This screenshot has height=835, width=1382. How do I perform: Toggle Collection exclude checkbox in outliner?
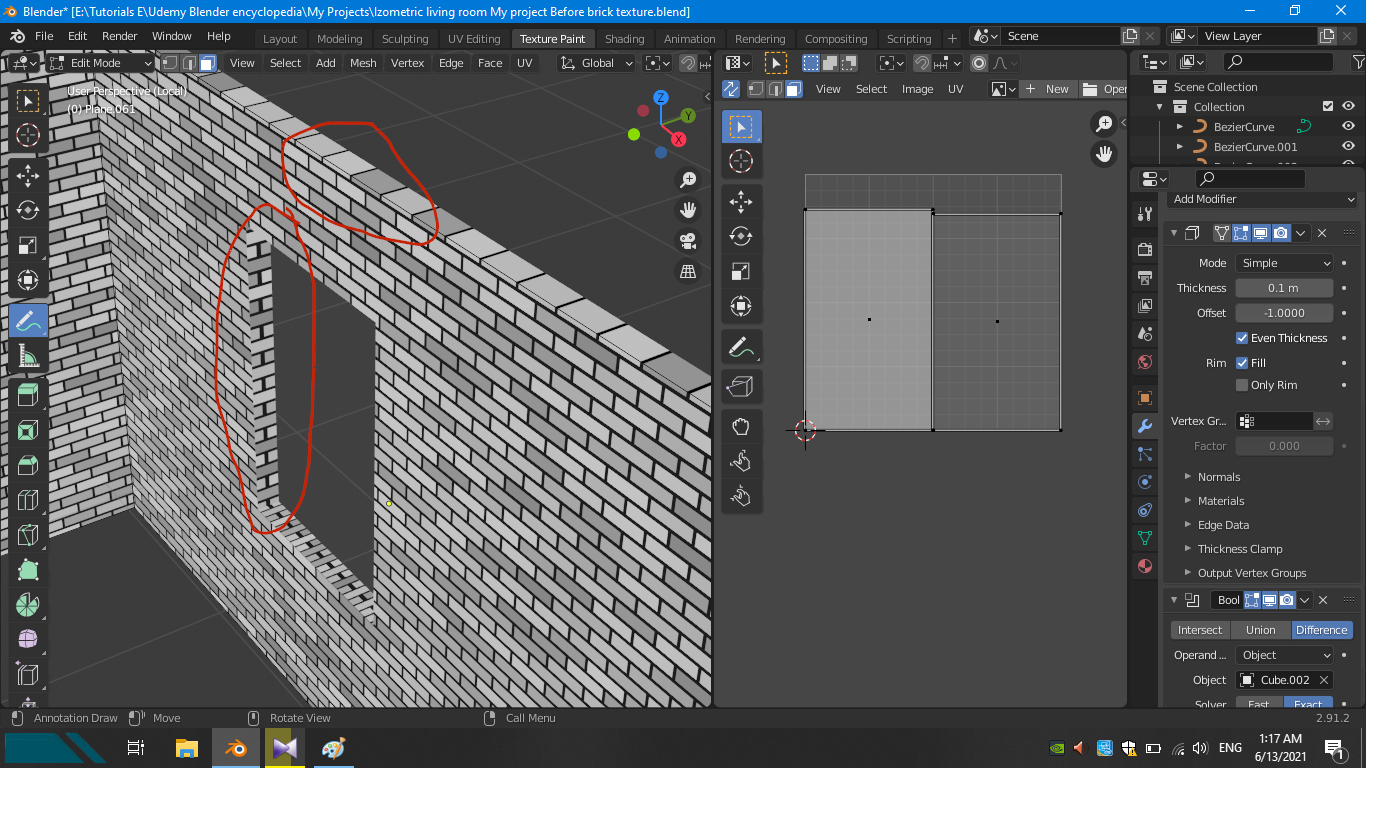pos(1328,106)
